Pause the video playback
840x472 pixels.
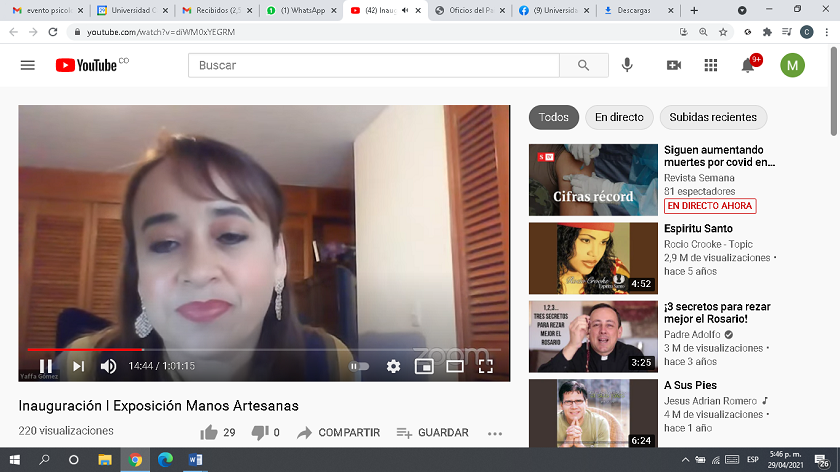tap(46, 366)
